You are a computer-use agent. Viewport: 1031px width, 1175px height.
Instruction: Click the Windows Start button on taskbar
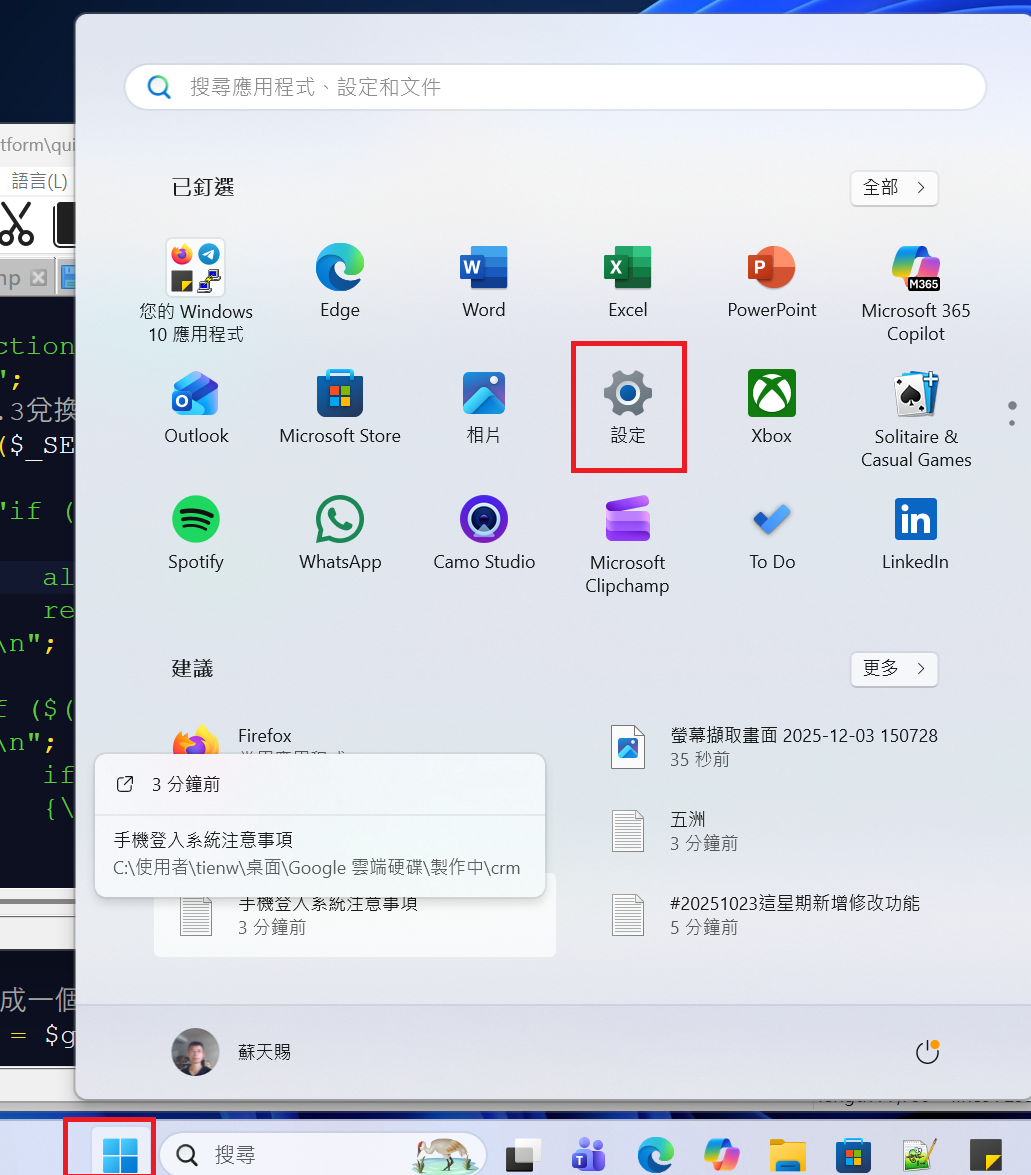[120, 1154]
